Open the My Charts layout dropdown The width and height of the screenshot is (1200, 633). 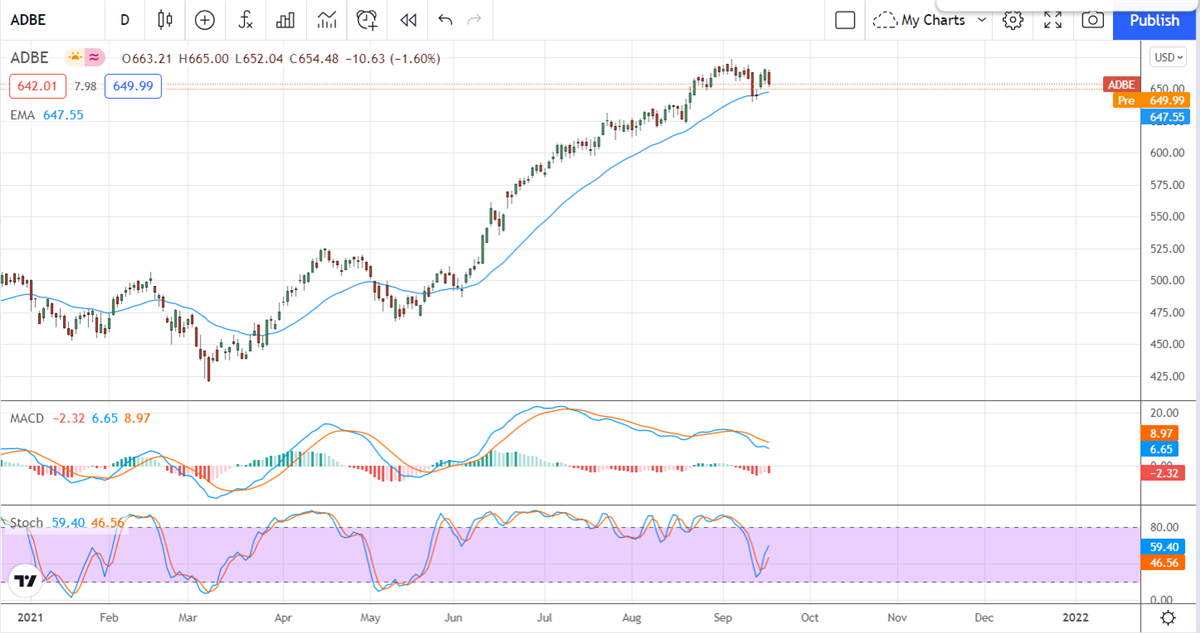coord(942,20)
